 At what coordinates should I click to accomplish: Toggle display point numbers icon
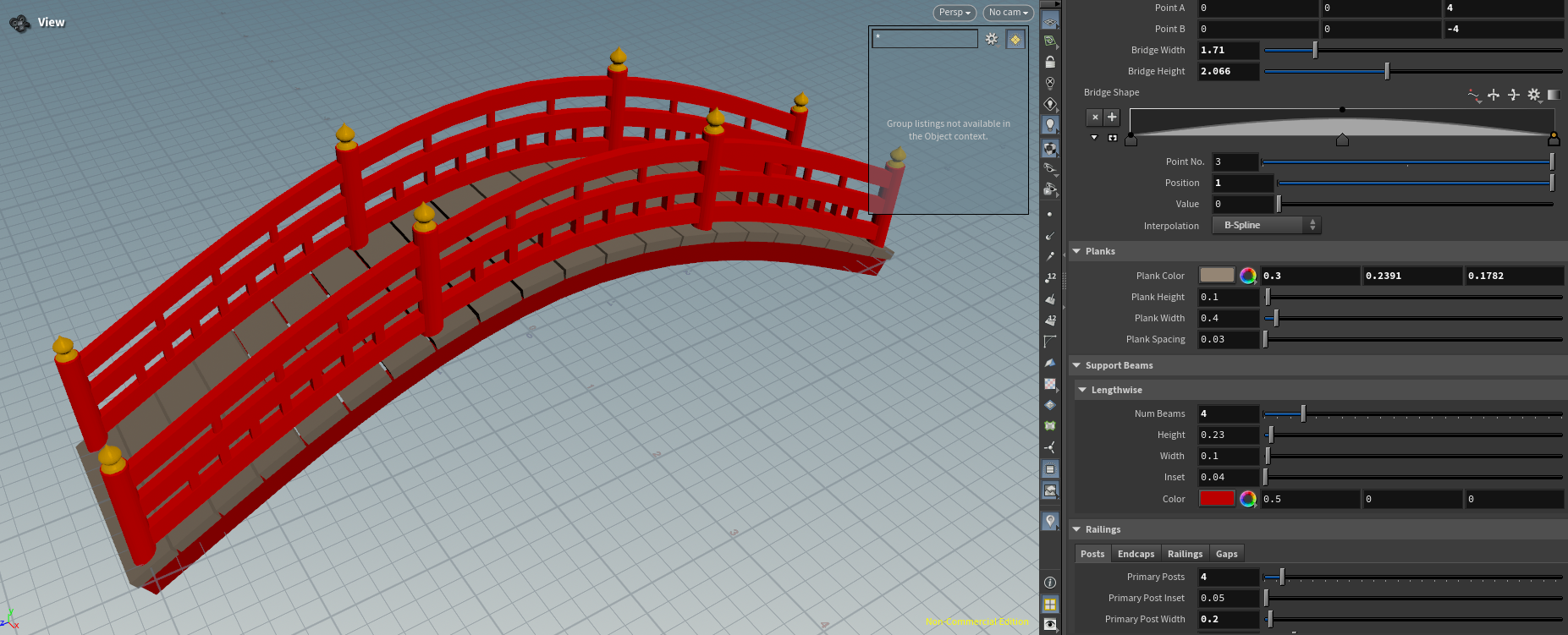pyautogui.click(x=1050, y=277)
